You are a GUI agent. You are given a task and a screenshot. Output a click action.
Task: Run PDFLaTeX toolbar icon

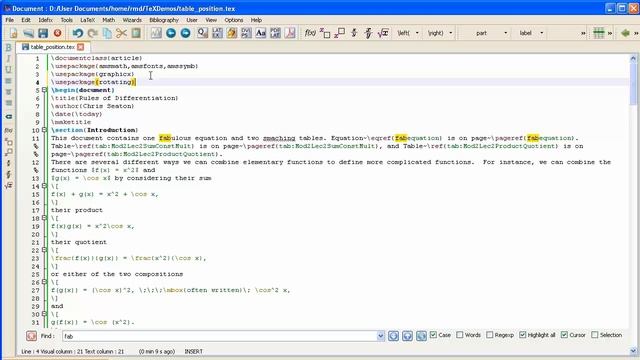click(276, 33)
